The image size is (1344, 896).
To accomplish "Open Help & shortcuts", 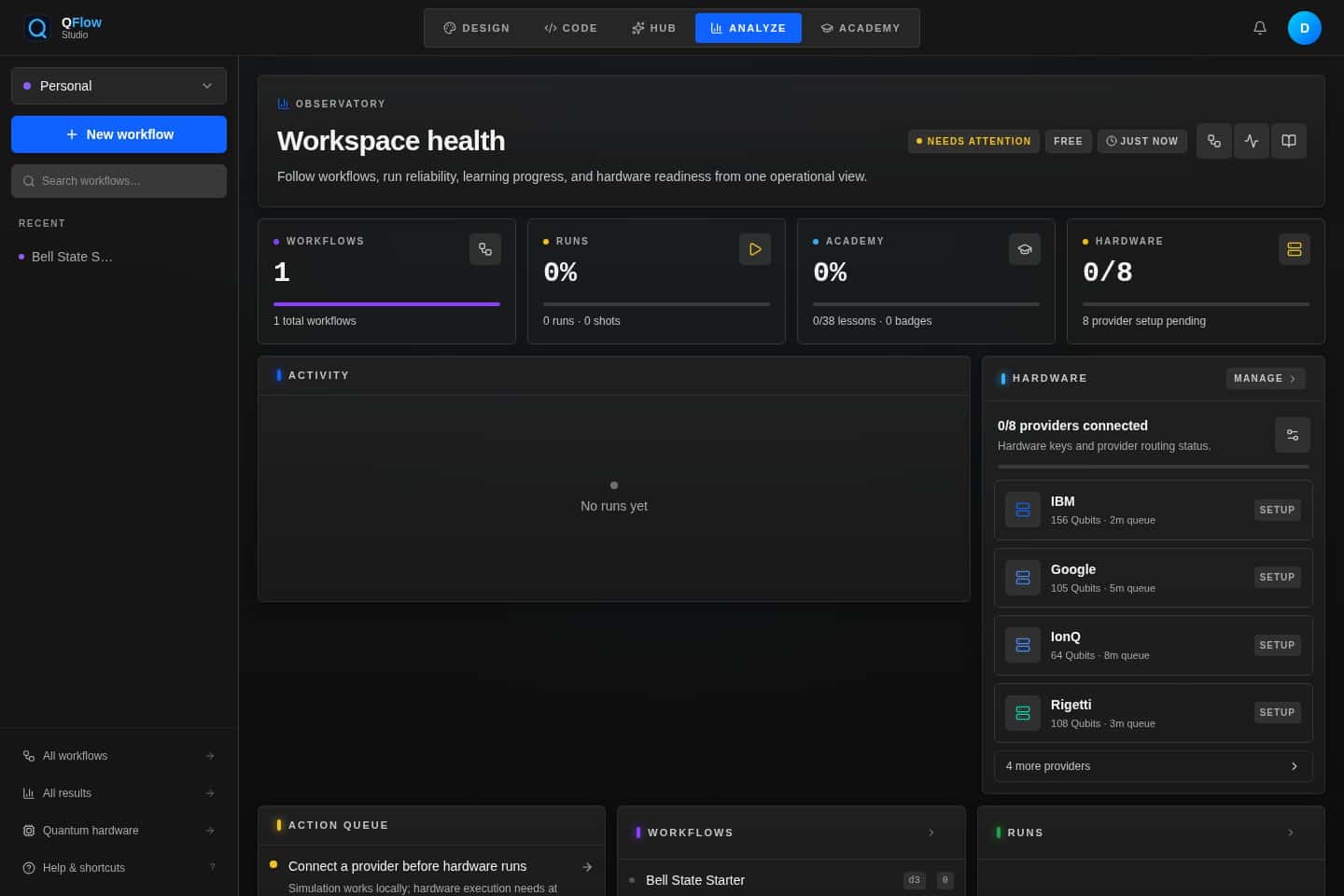I will 119,868.
